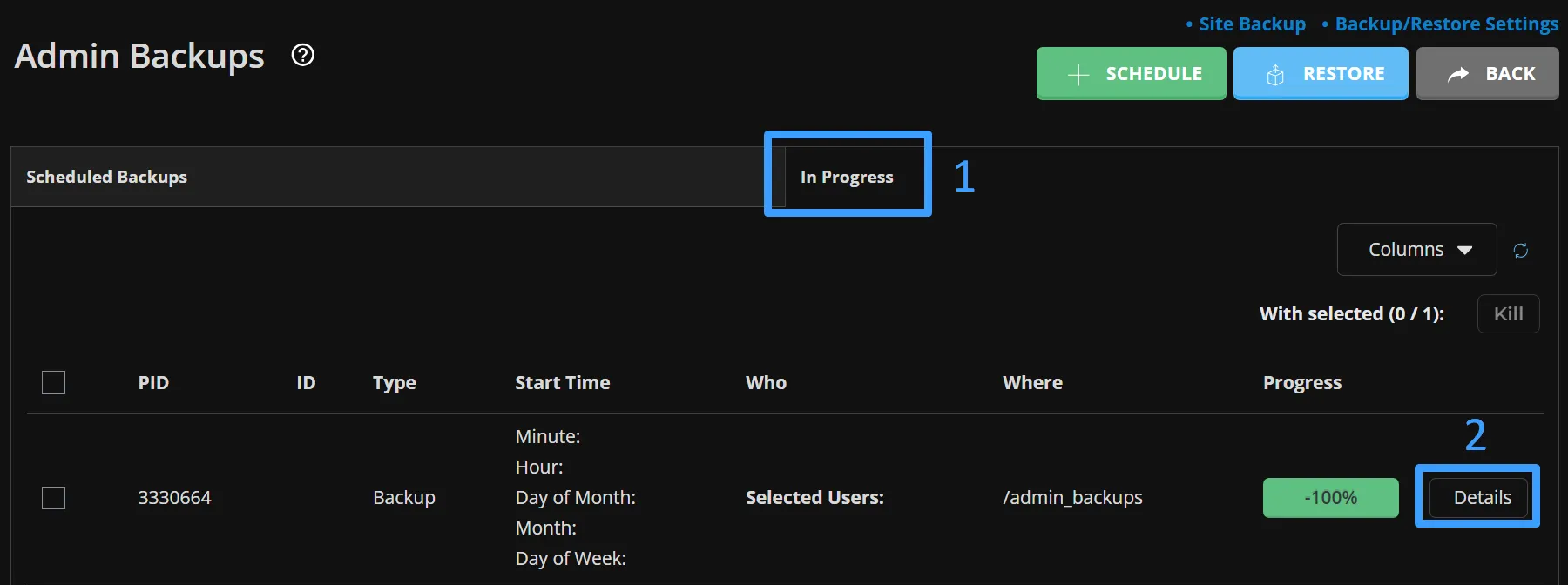Click the Kill button
This screenshot has height=585, width=1568.
[x=1508, y=314]
